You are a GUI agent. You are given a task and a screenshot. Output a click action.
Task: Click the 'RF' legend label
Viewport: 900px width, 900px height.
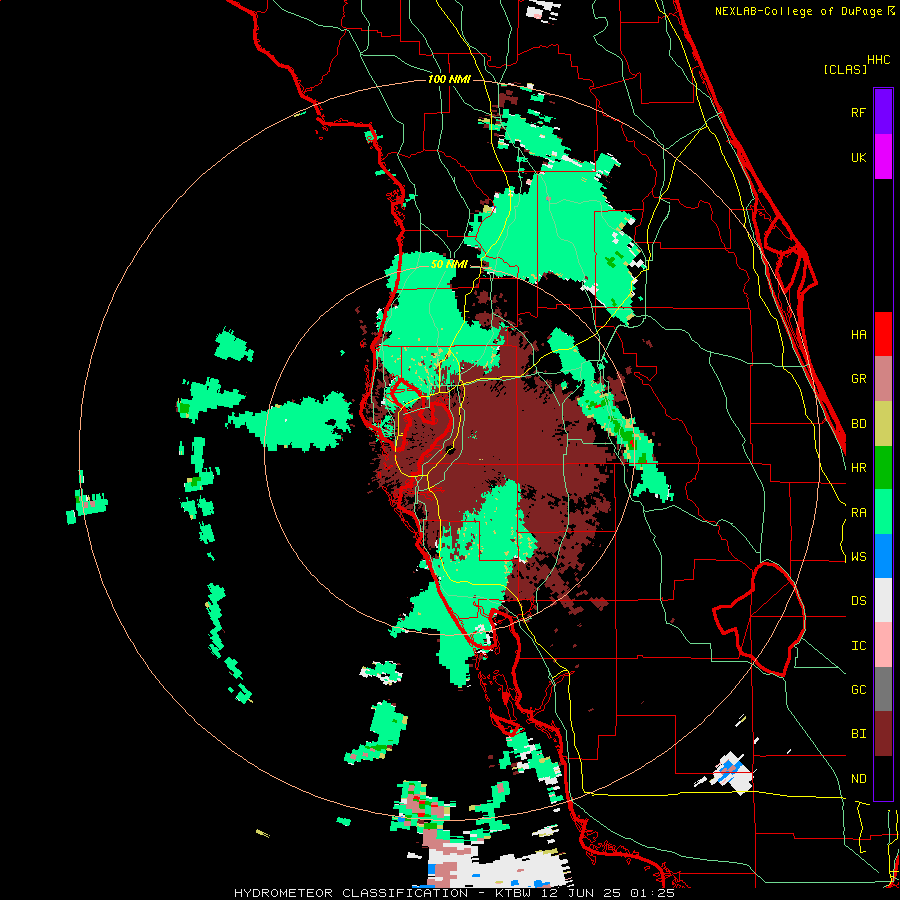[x=858, y=112]
